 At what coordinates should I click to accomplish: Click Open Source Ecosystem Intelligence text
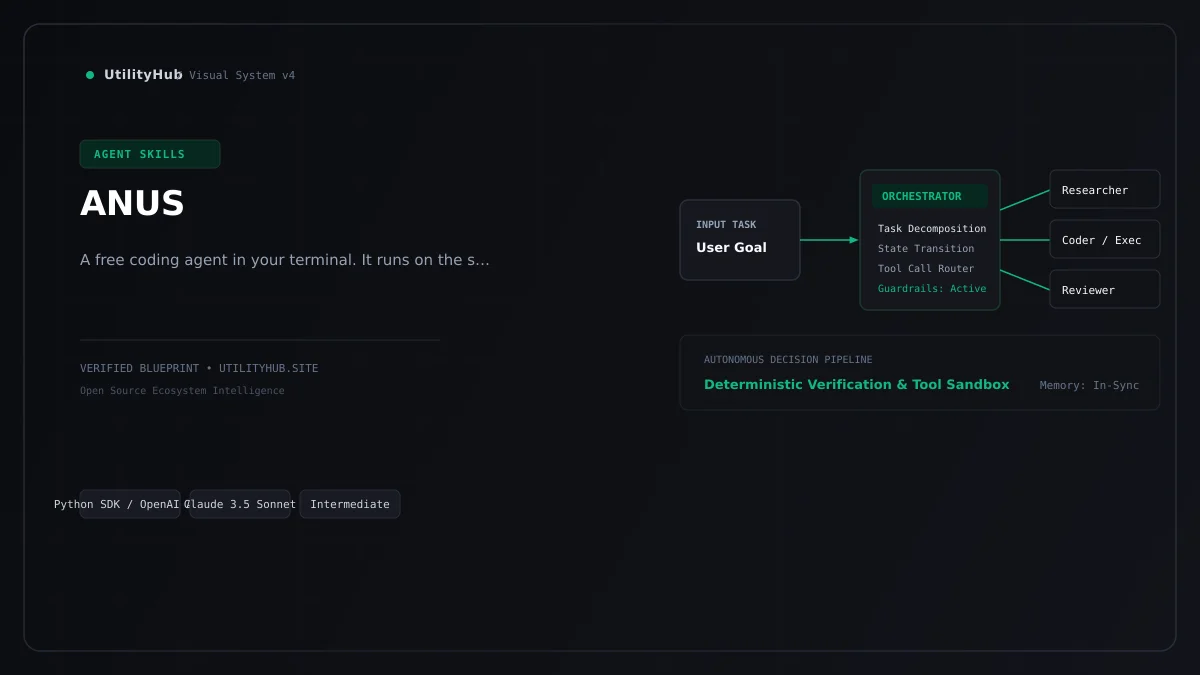tap(182, 391)
